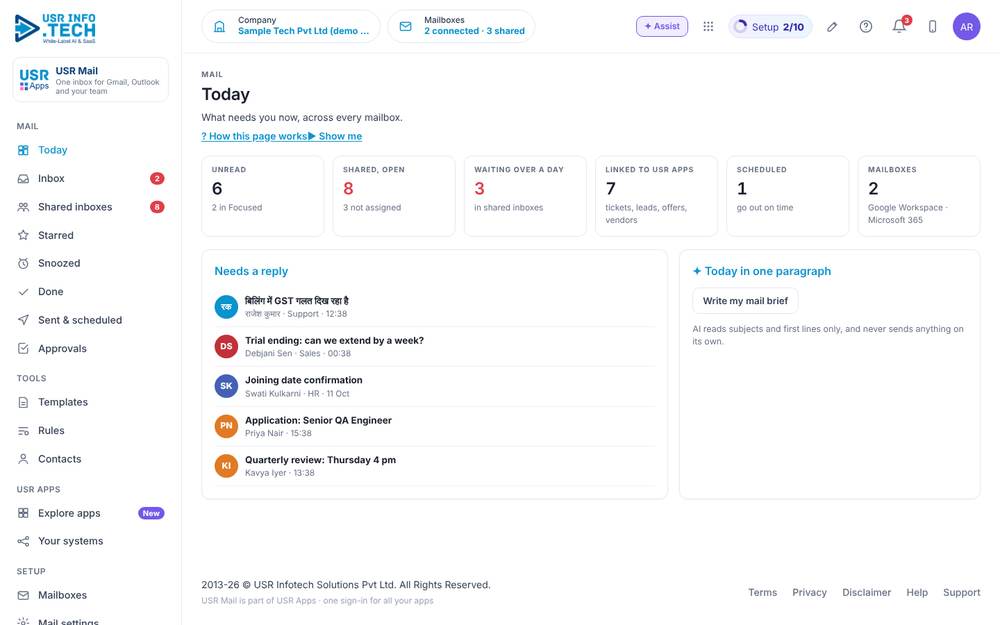Open the Shared, open 8 stat card
The image size is (1000, 625).
[x=394, y=196]
